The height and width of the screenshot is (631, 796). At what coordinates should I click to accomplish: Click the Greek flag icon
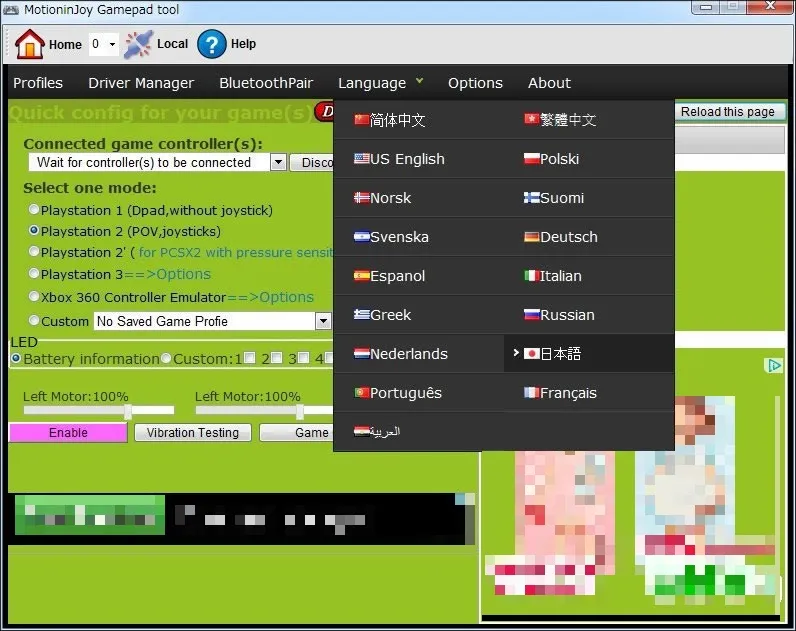[x=361, y=315]
